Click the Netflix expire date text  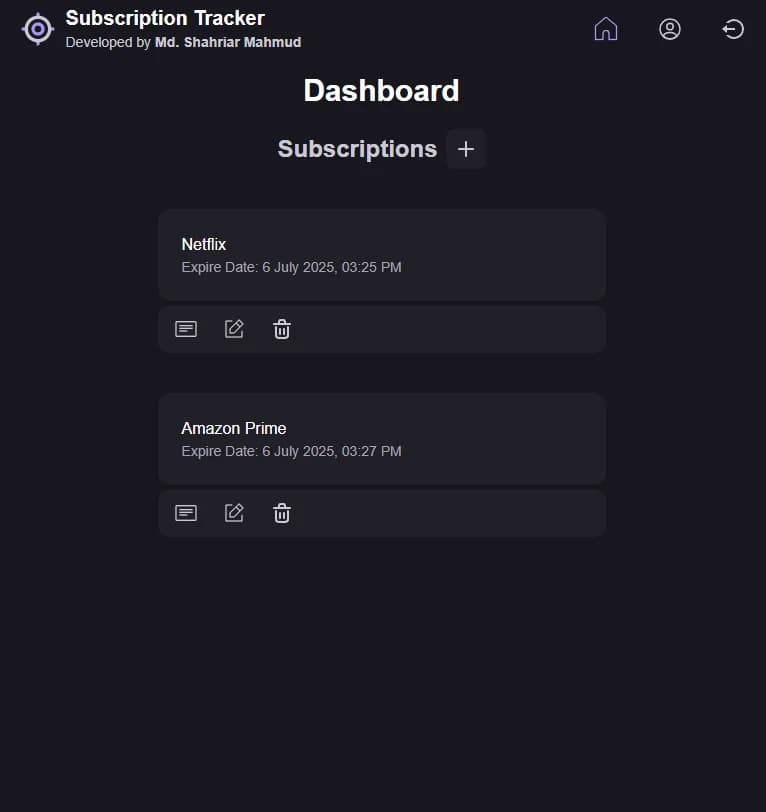pyautogui.click(x=291, y=267)
